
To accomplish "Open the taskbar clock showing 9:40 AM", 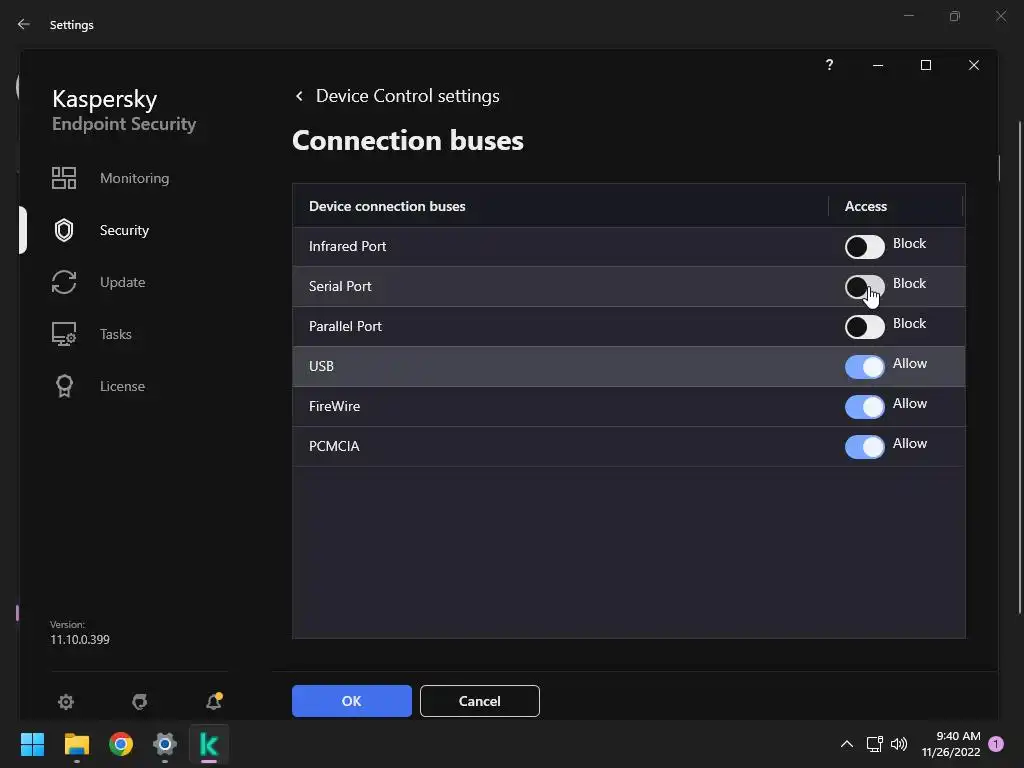I will (x=951, y=744).
